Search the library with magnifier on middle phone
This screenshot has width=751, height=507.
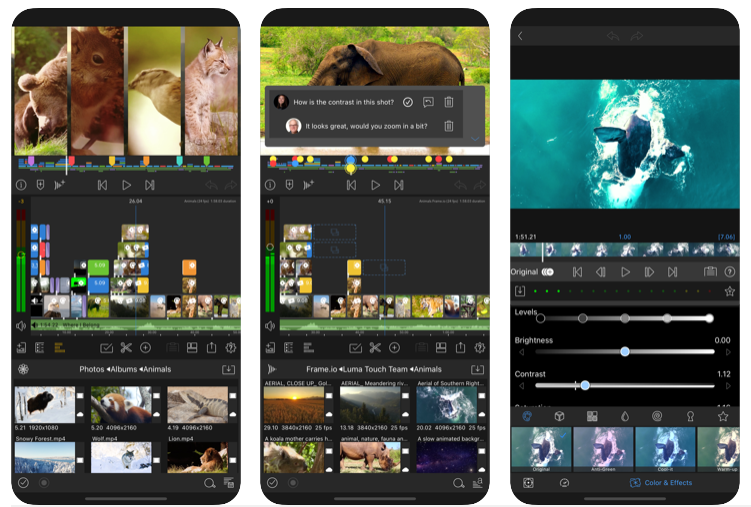458,483
